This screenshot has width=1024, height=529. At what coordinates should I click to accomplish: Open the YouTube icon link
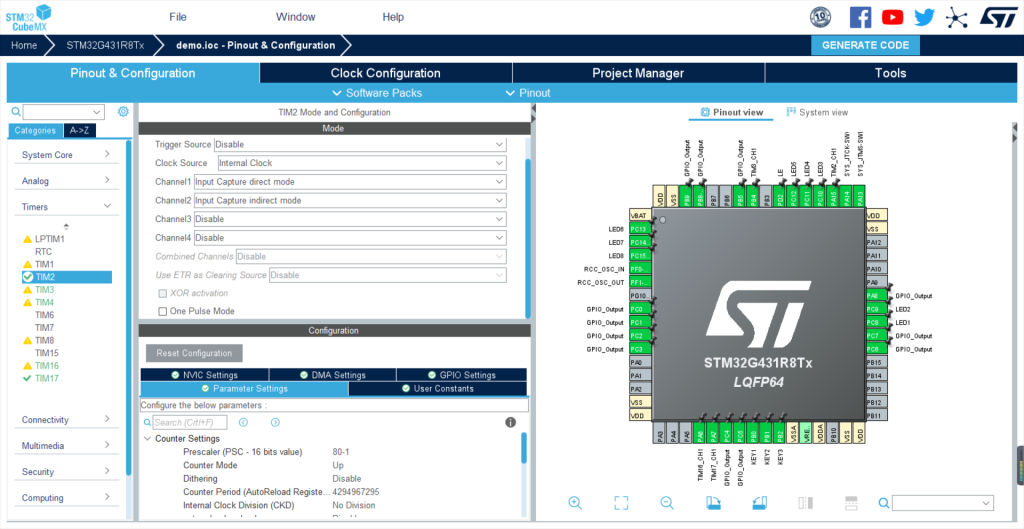[892, 17]
